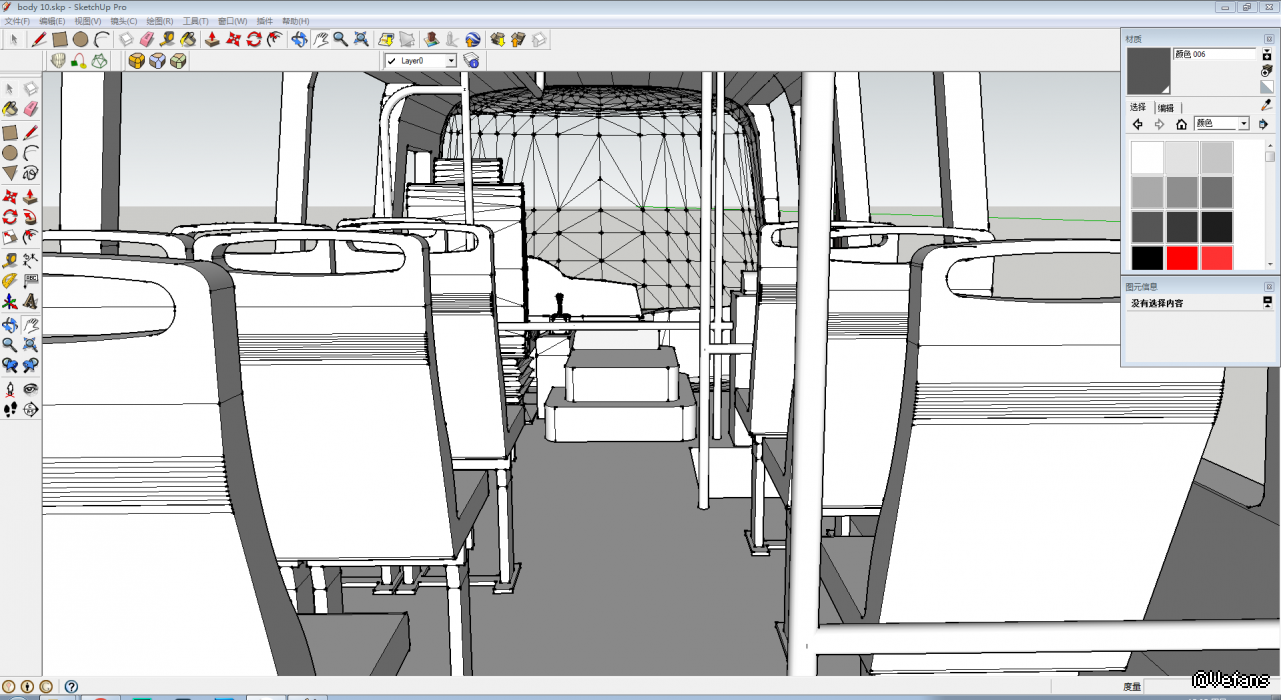Choose the 3D Text tool
This screenshot has width=1281, height=700.
[31, 301]
